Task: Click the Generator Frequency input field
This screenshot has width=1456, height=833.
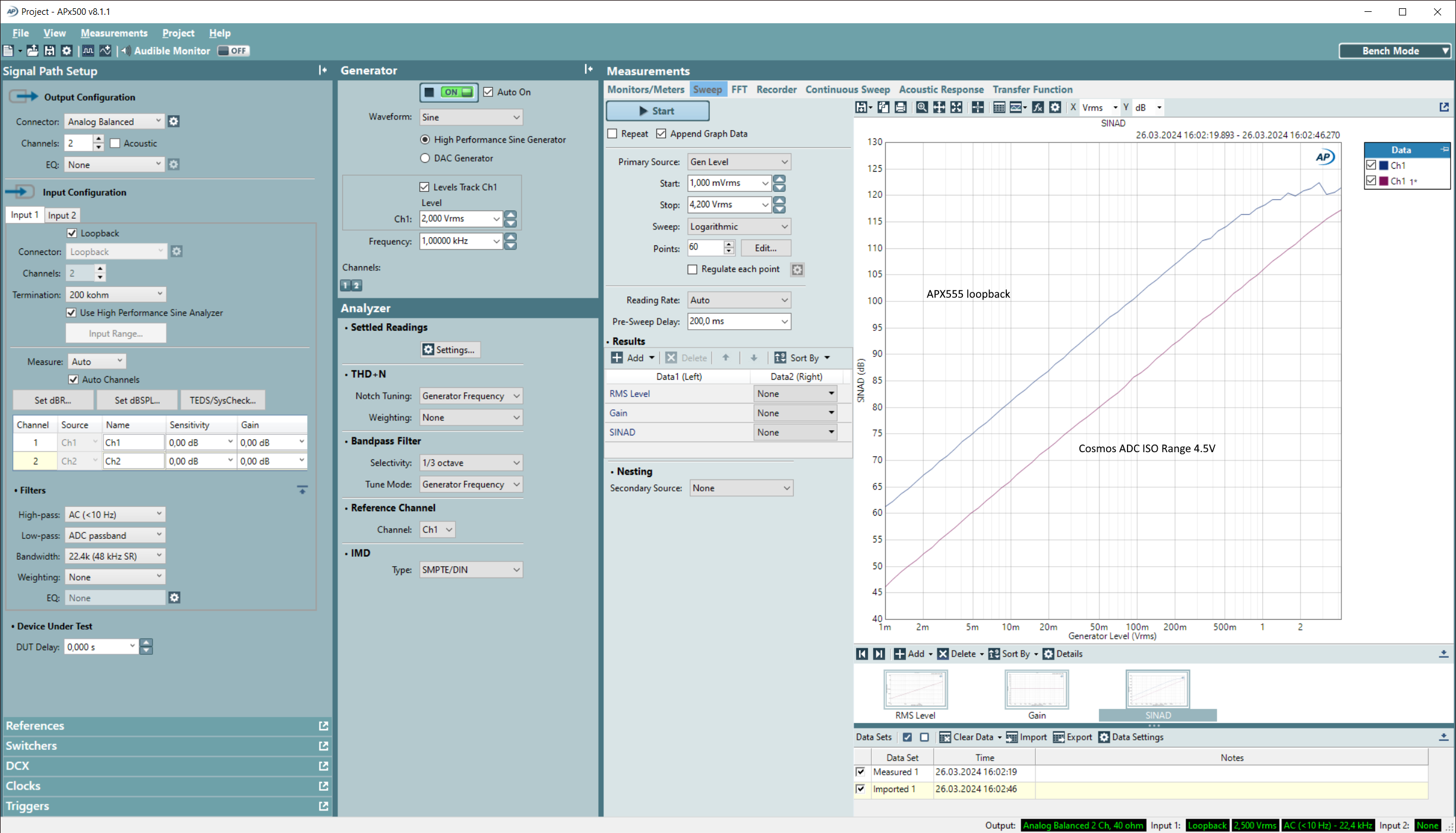Action: tap(460, 241)
